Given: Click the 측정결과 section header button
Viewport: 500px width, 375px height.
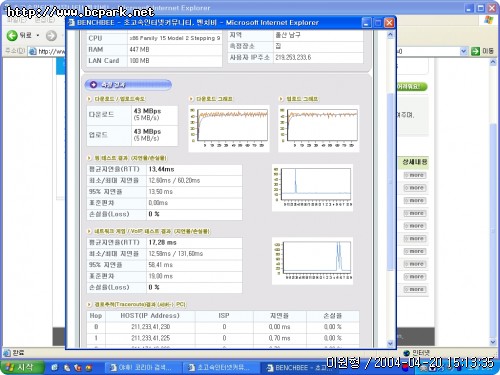Looking at the screenshot, I should pos(128,85).
